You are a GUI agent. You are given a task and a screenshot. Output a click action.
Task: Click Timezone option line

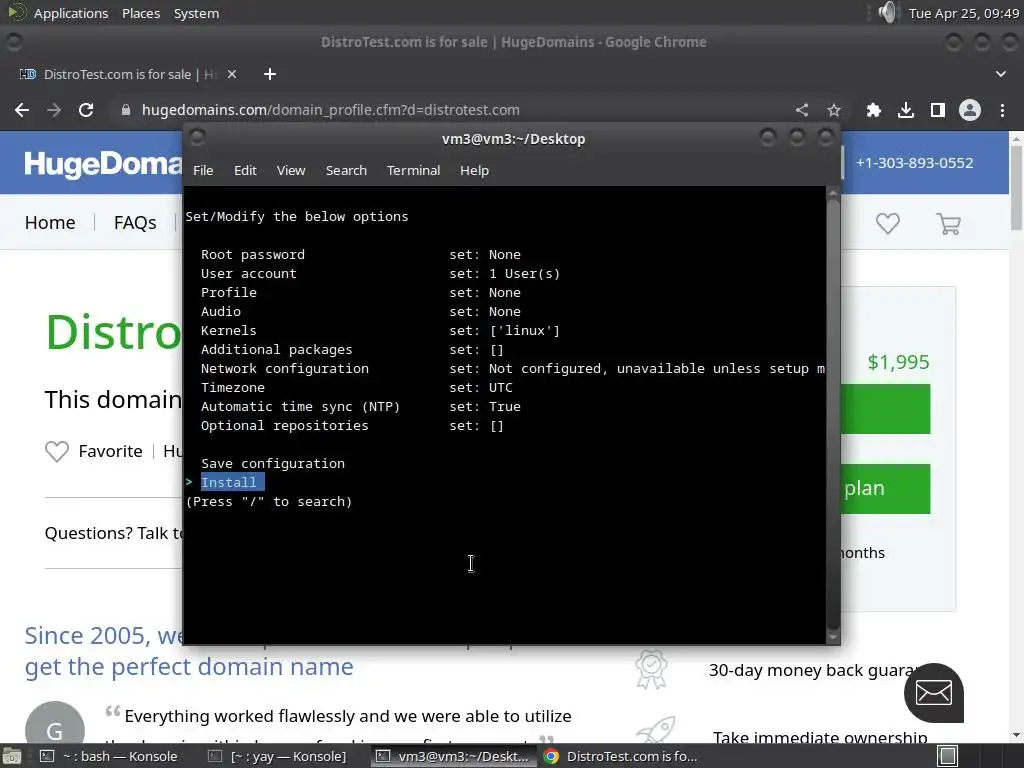coord(357,387)
